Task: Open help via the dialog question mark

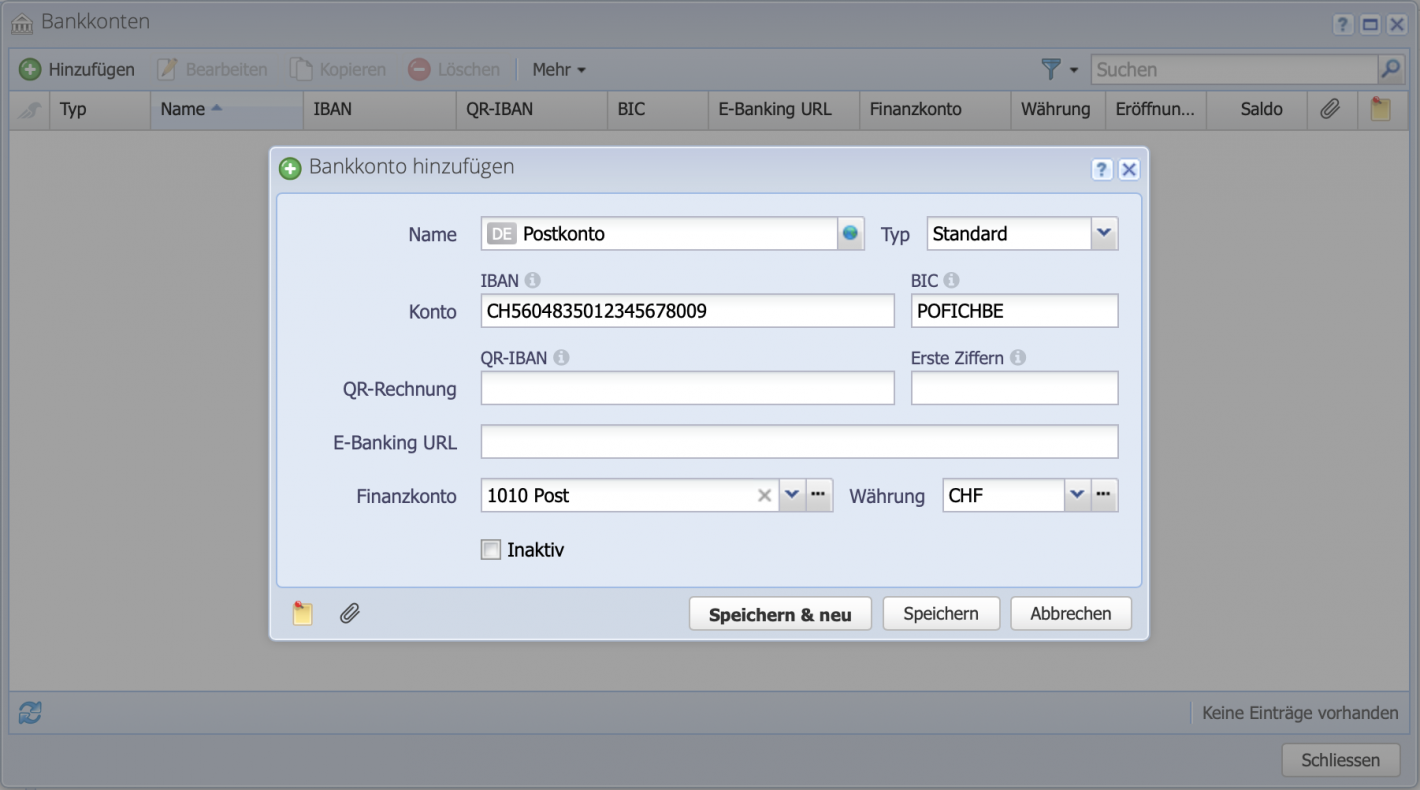Action: click(x=1101, y=169)
